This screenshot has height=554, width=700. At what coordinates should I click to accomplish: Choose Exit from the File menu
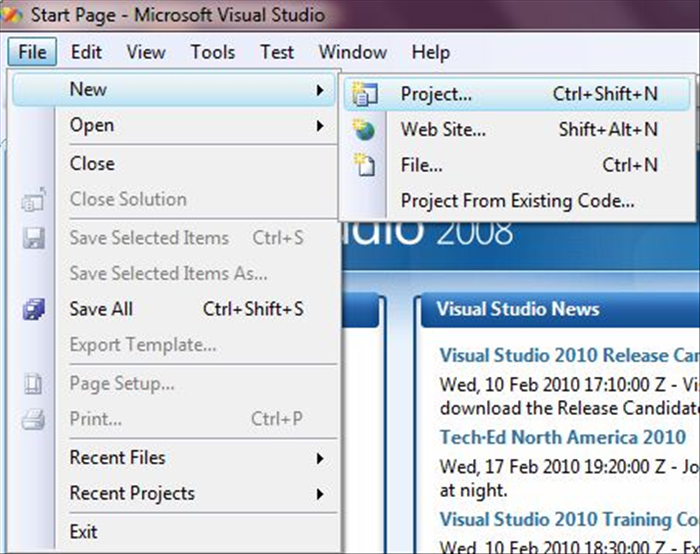[174, 532]
